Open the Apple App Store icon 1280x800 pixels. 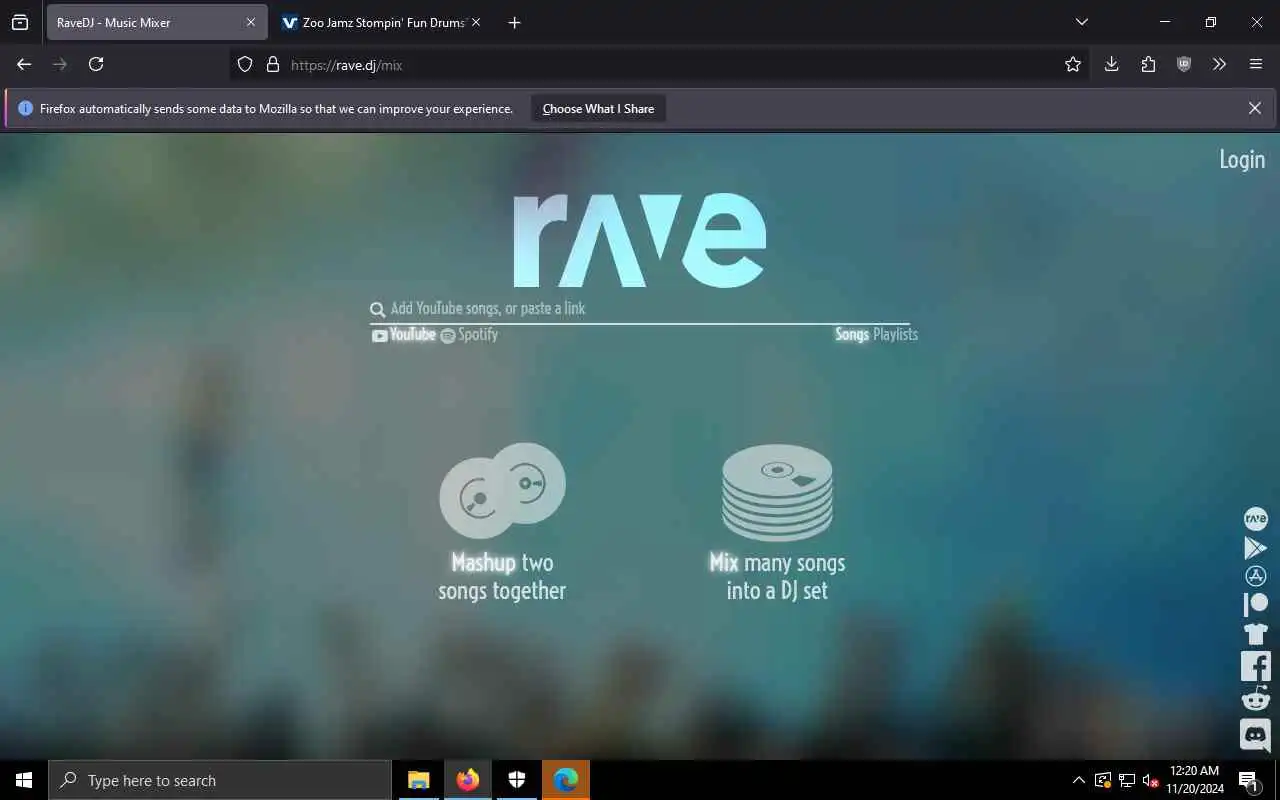click(1255, 576)
